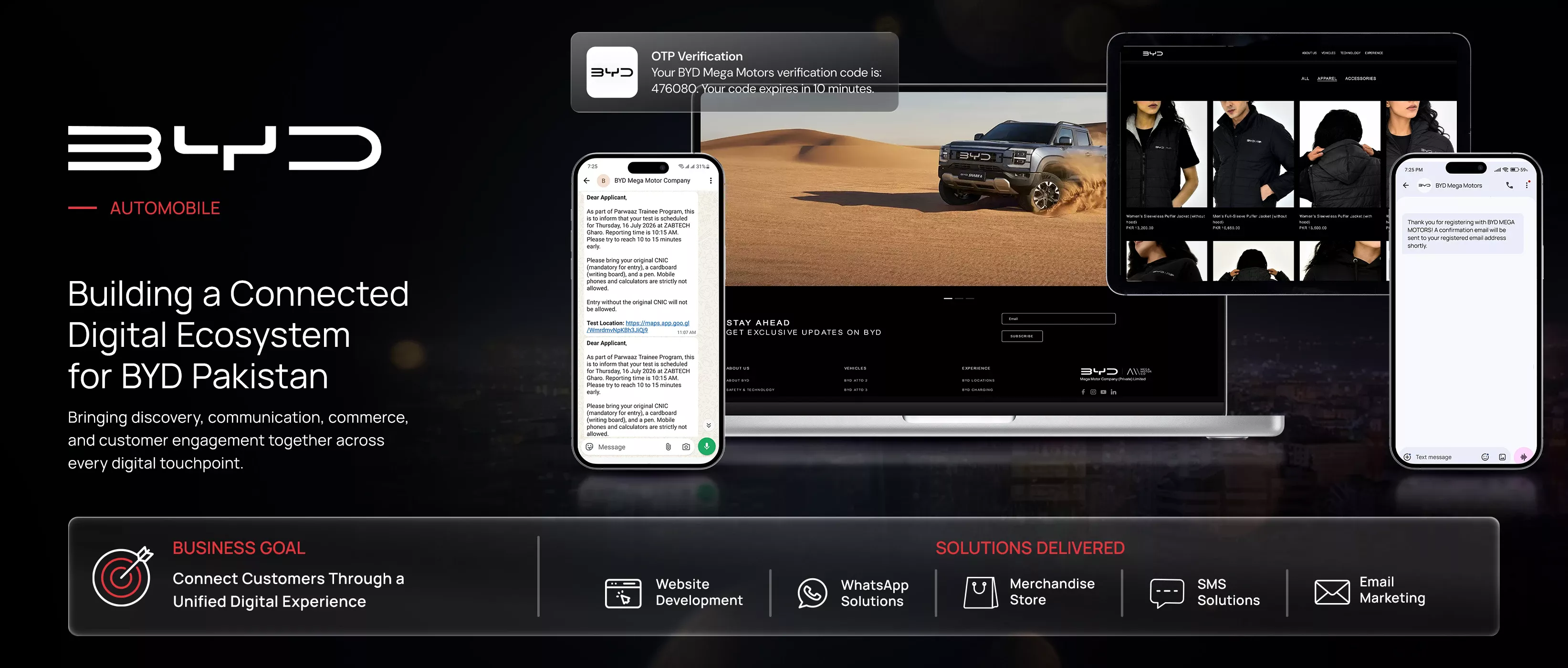Open BYD ATTO 2 footer link
Image resolution: width=1568 pixels, height=668 pixels.
[855, 380]
